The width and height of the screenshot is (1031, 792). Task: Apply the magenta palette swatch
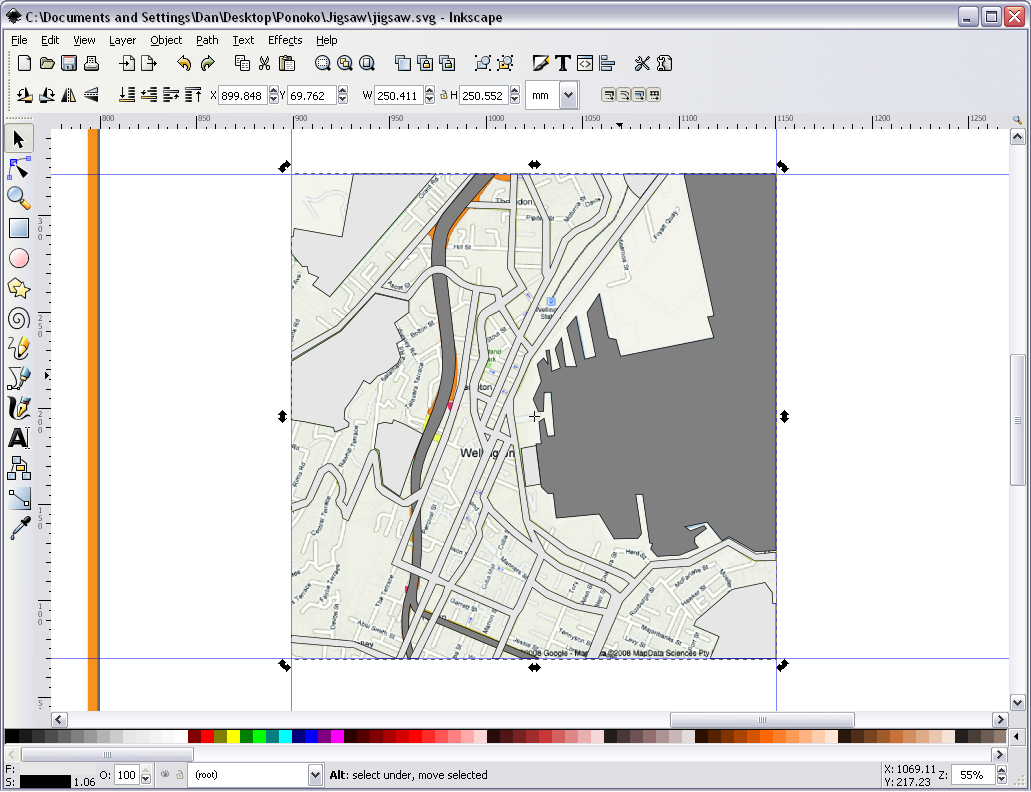[x=337, y=736]
